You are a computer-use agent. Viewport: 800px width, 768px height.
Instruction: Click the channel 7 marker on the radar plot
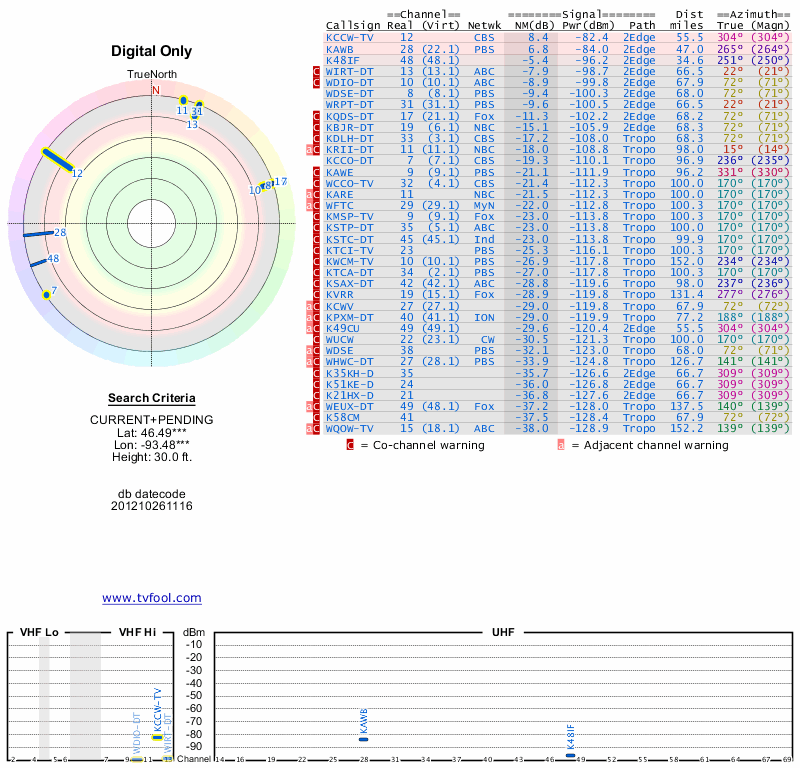tap(46, 295)
